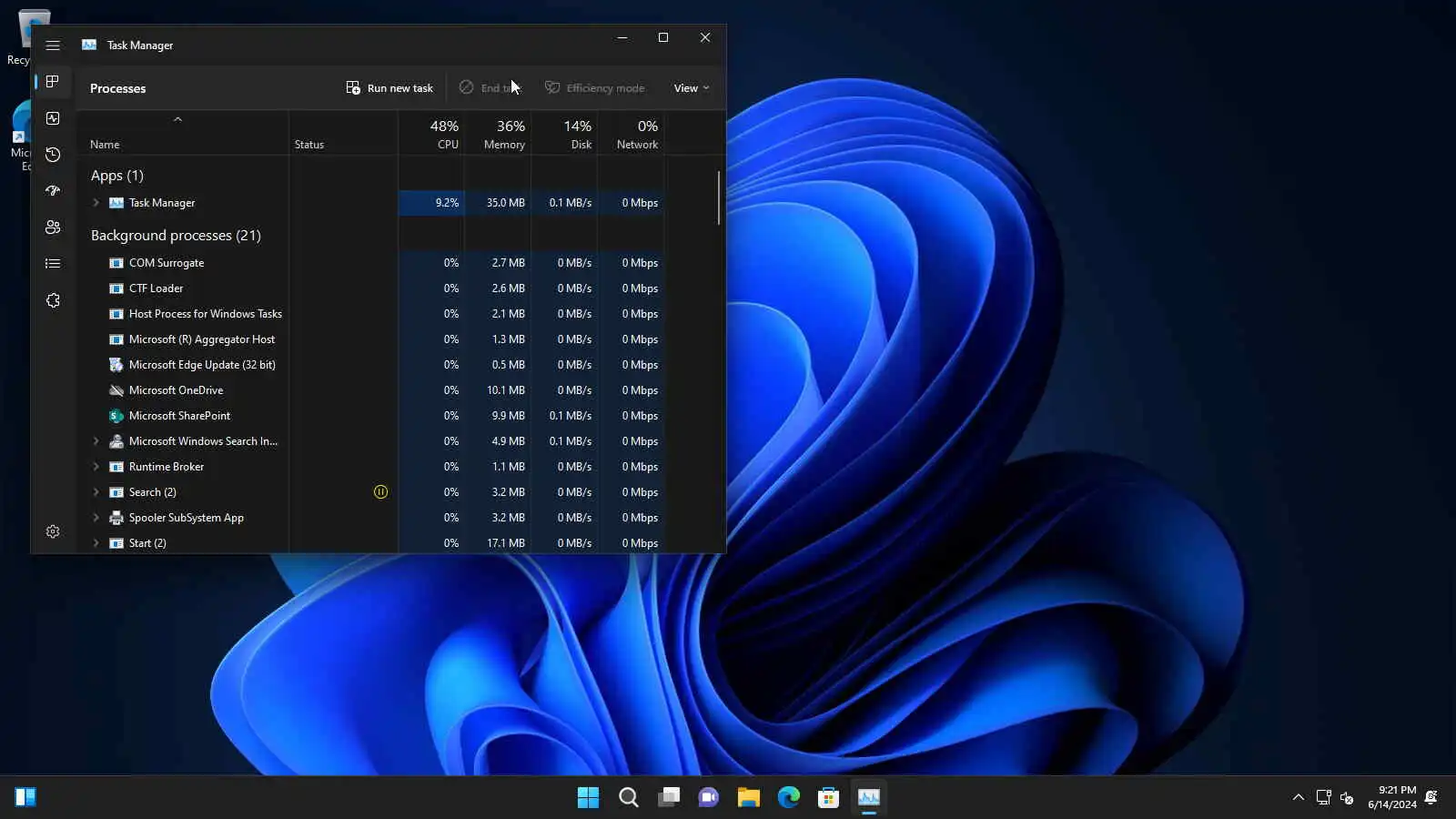This screenshot has width=1456, height=819.
Task: Open the notification center icon
Action: 1431,797
